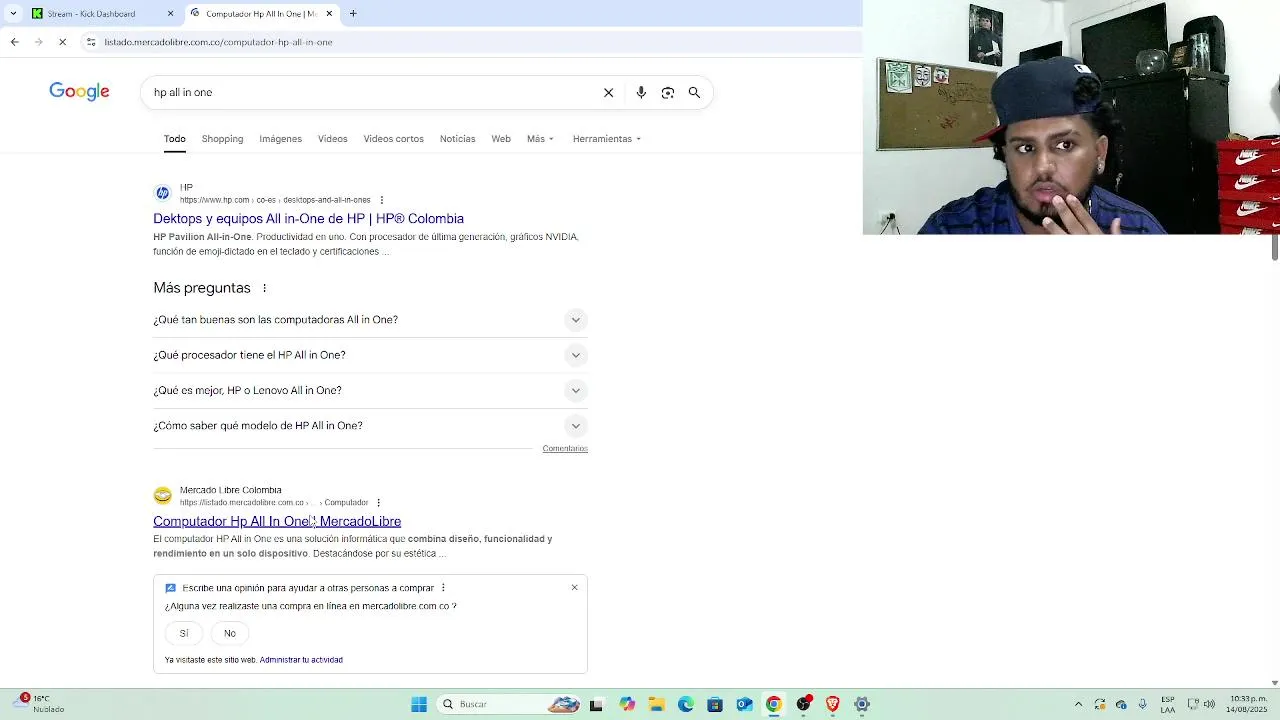Switch to Imágenes results tab
The width and height of the screenshot is (1280, 720).
point(280,139)
